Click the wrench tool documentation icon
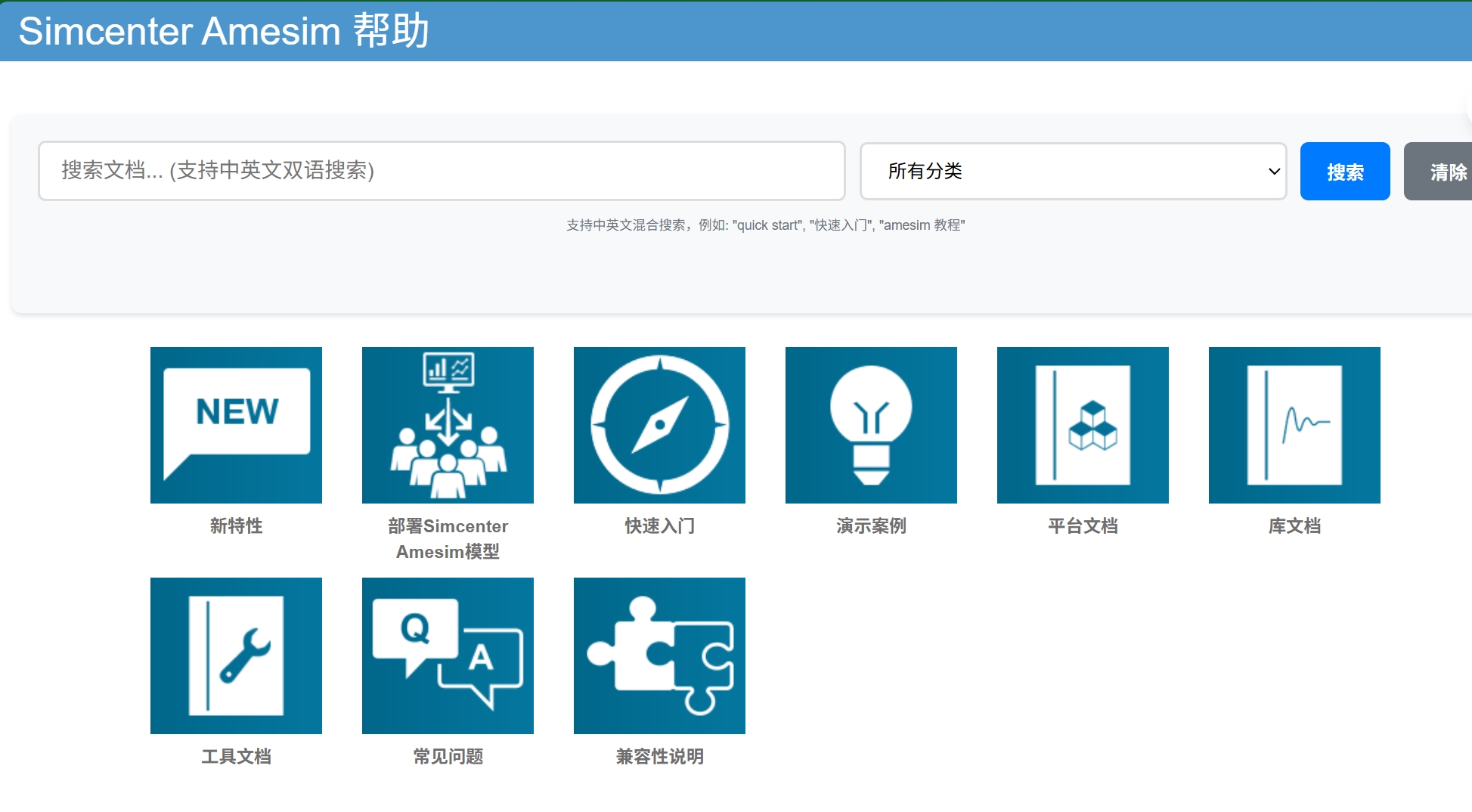 click(236, 655)
